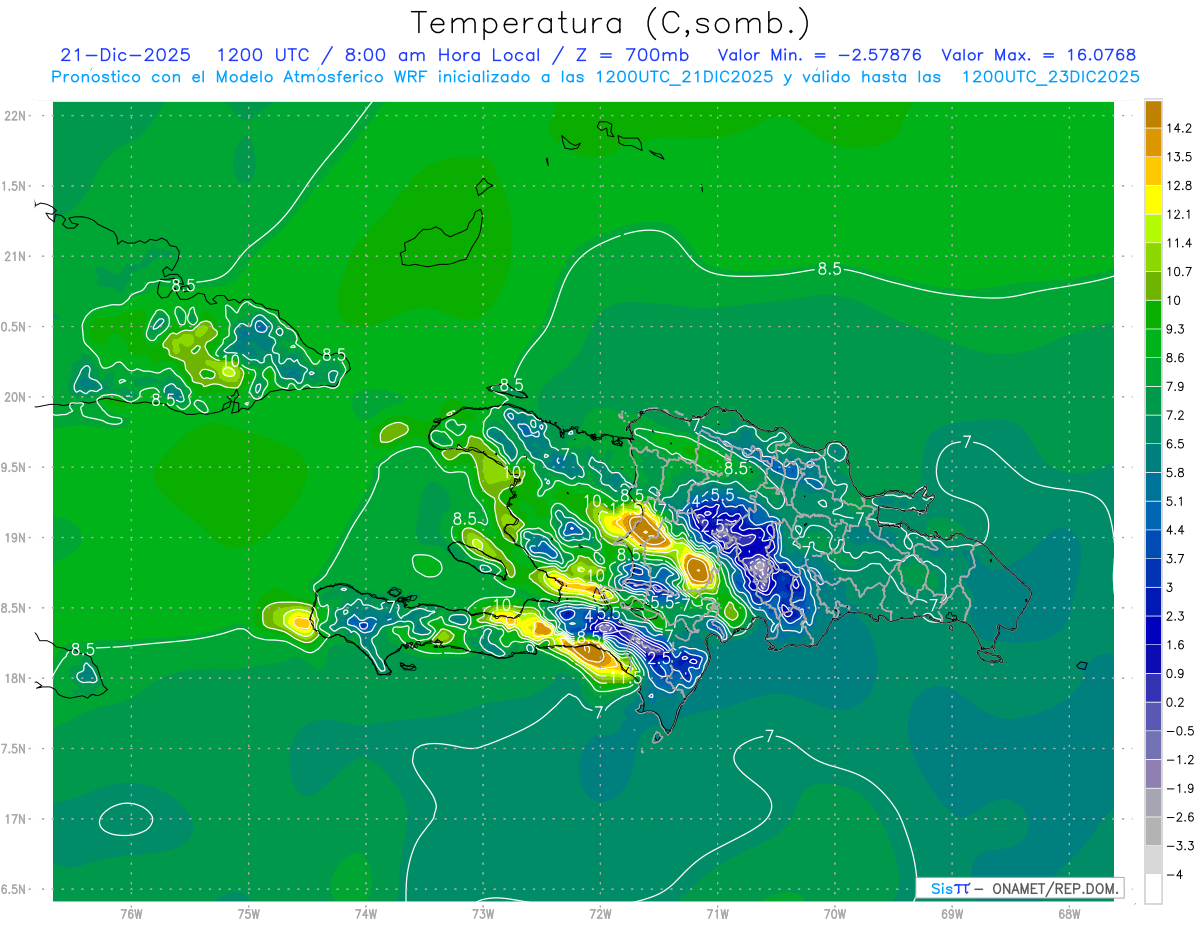Click the "22N" latitude axis label
Image resolution: width=1200 pixels, height=927 pixels.
(16, 116)
